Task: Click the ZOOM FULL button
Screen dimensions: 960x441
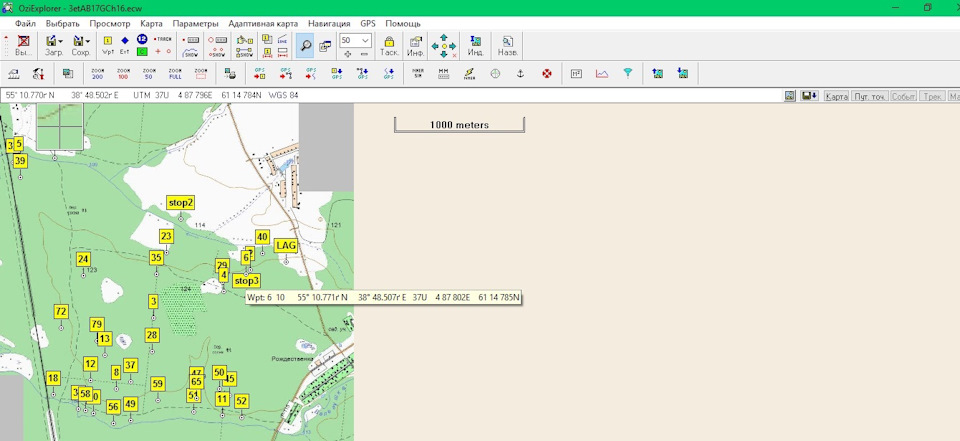Action: pos(175,74)
